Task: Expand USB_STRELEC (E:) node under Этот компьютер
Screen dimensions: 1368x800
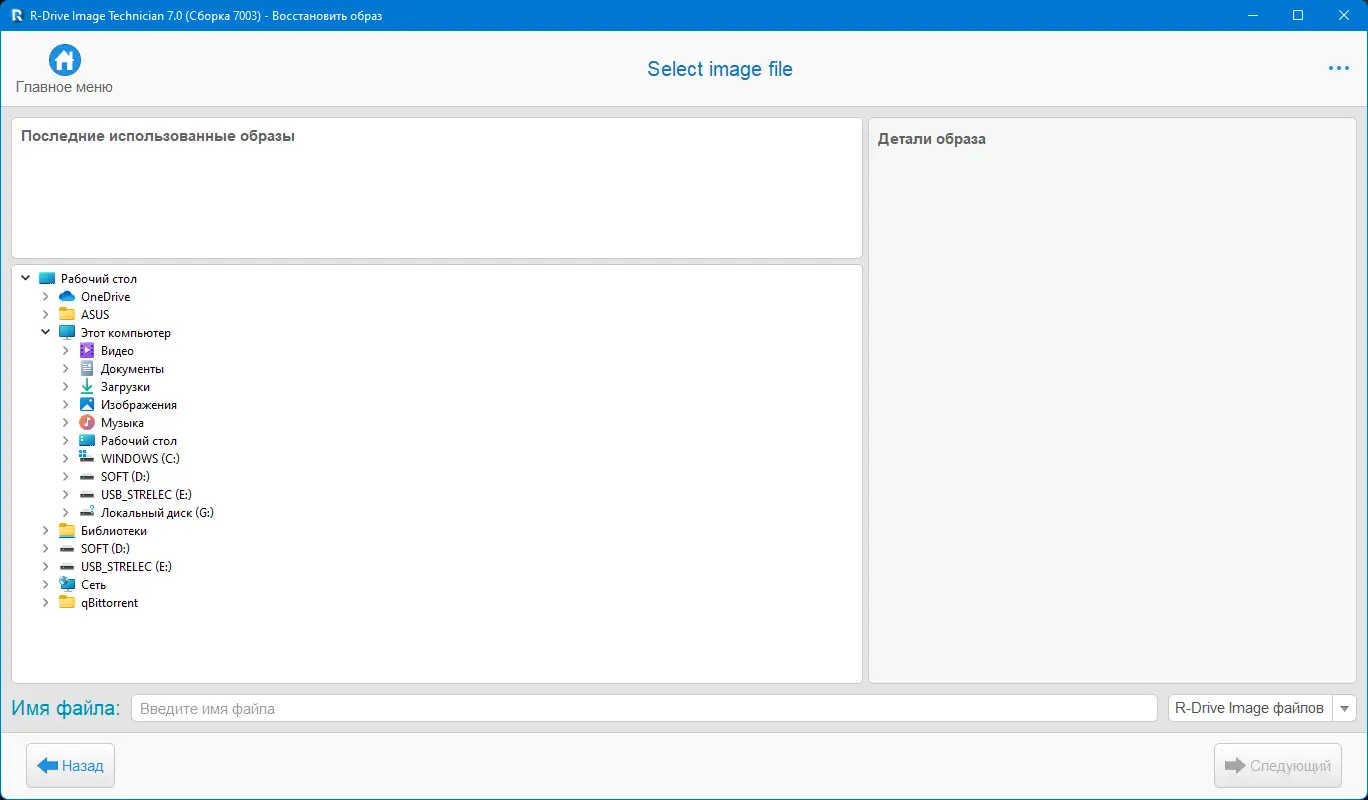Action: pyautogui.click(x=65, y=495)
